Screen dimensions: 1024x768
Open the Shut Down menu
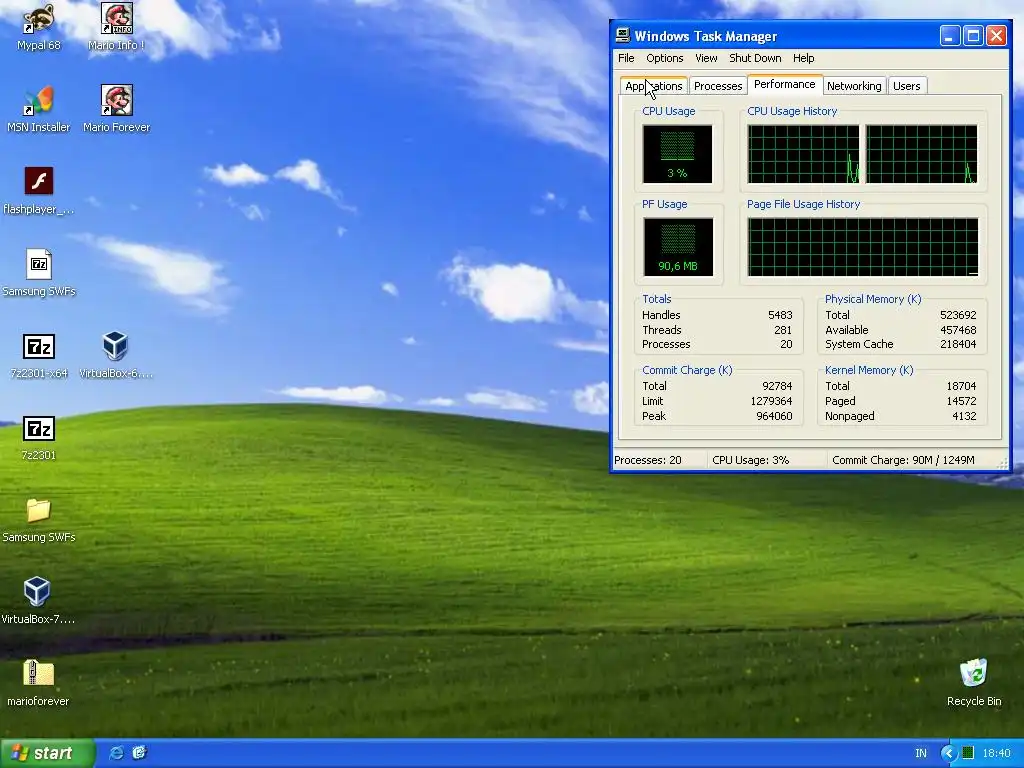[755, 58]
